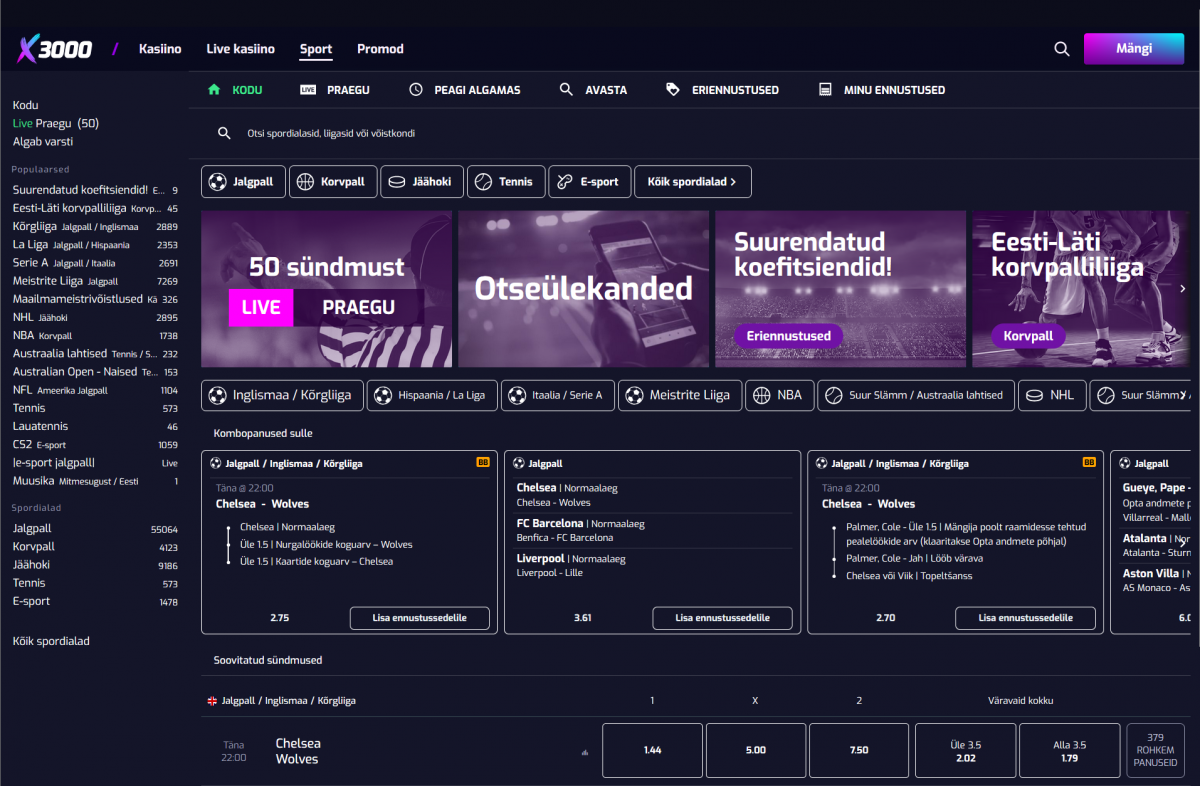Image resolution: width=1200 pixels, height=786 pixels.
Task: Click the X3000 logo
Action: 54,48
